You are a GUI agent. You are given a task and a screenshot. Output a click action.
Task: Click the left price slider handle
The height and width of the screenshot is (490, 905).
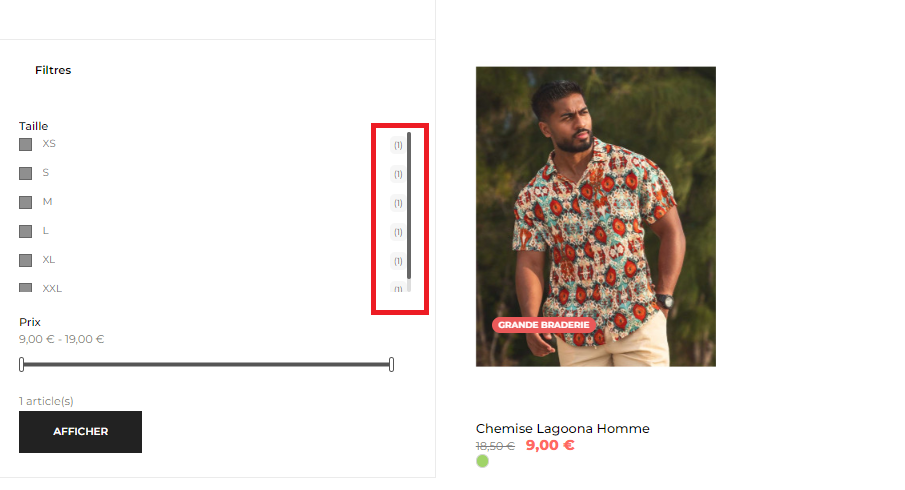(x=21, y=364)
